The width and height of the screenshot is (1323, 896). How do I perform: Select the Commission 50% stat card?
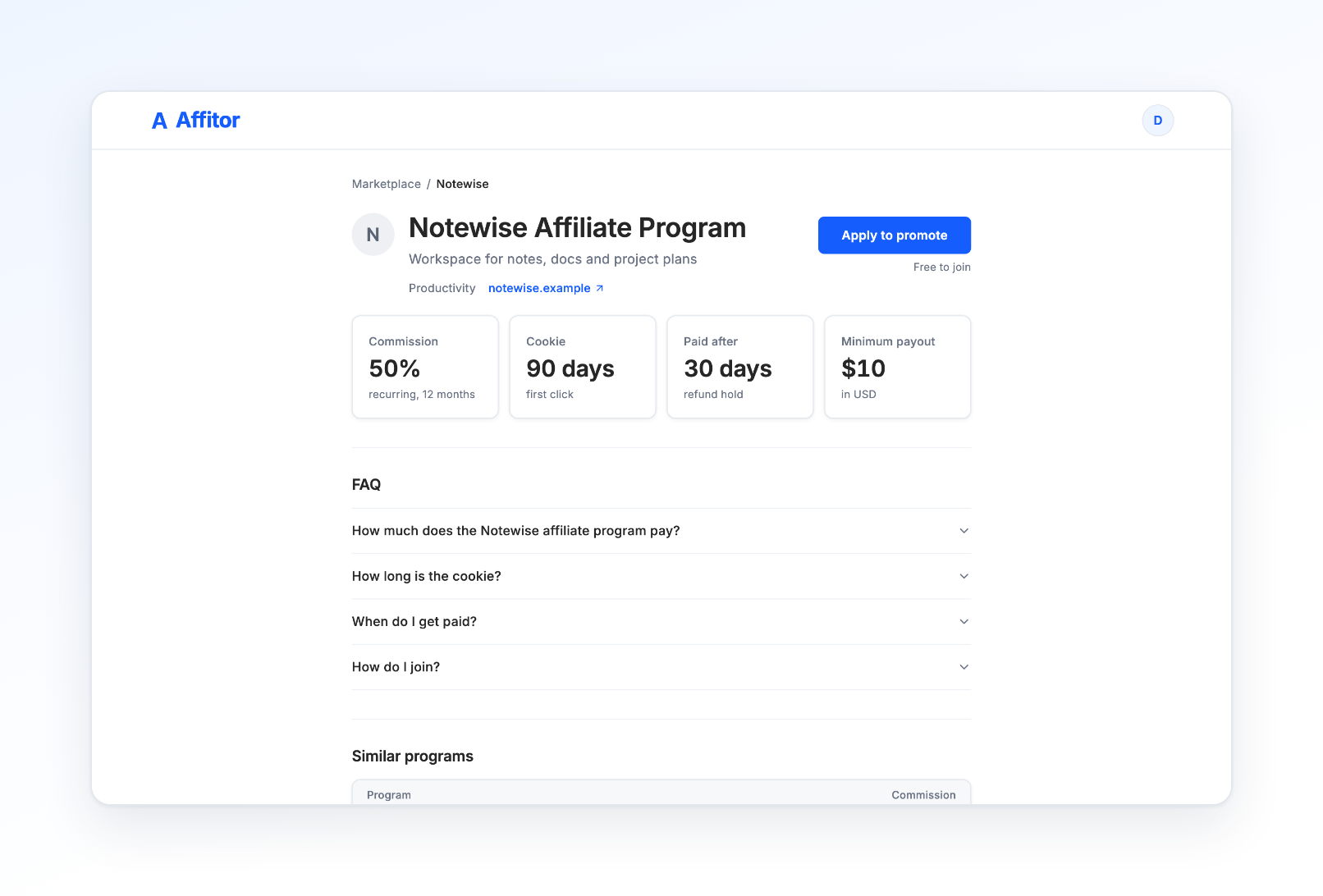(425, 367)
